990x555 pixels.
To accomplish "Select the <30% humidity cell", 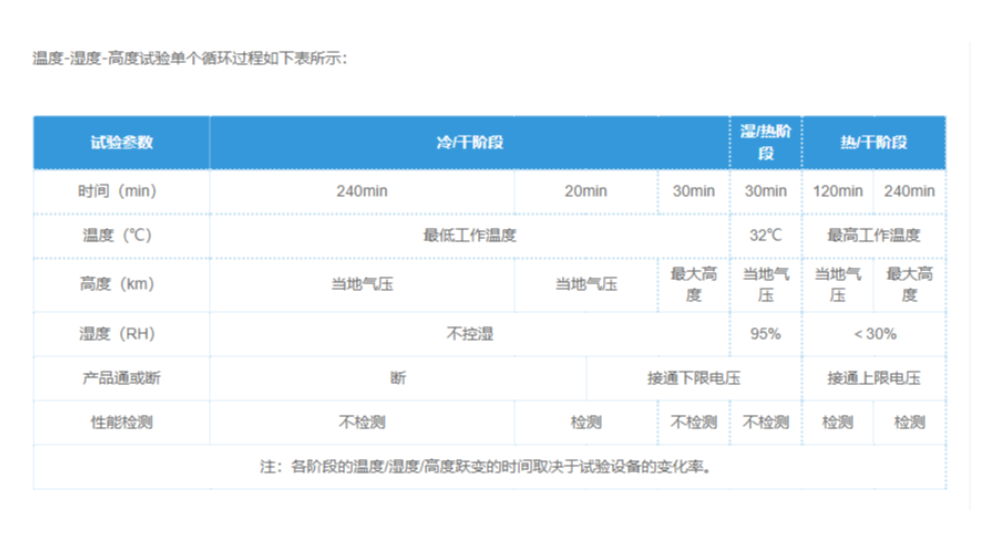I will point(873,334).
